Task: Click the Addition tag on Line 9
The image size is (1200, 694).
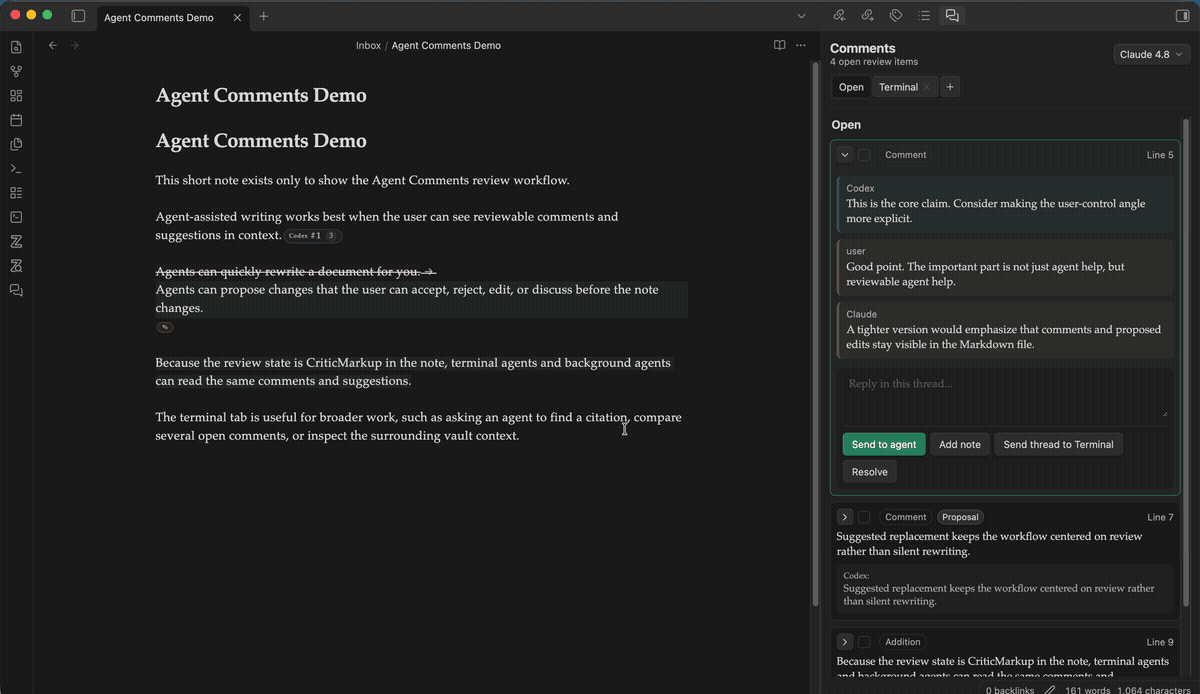Action: [903, 642]
